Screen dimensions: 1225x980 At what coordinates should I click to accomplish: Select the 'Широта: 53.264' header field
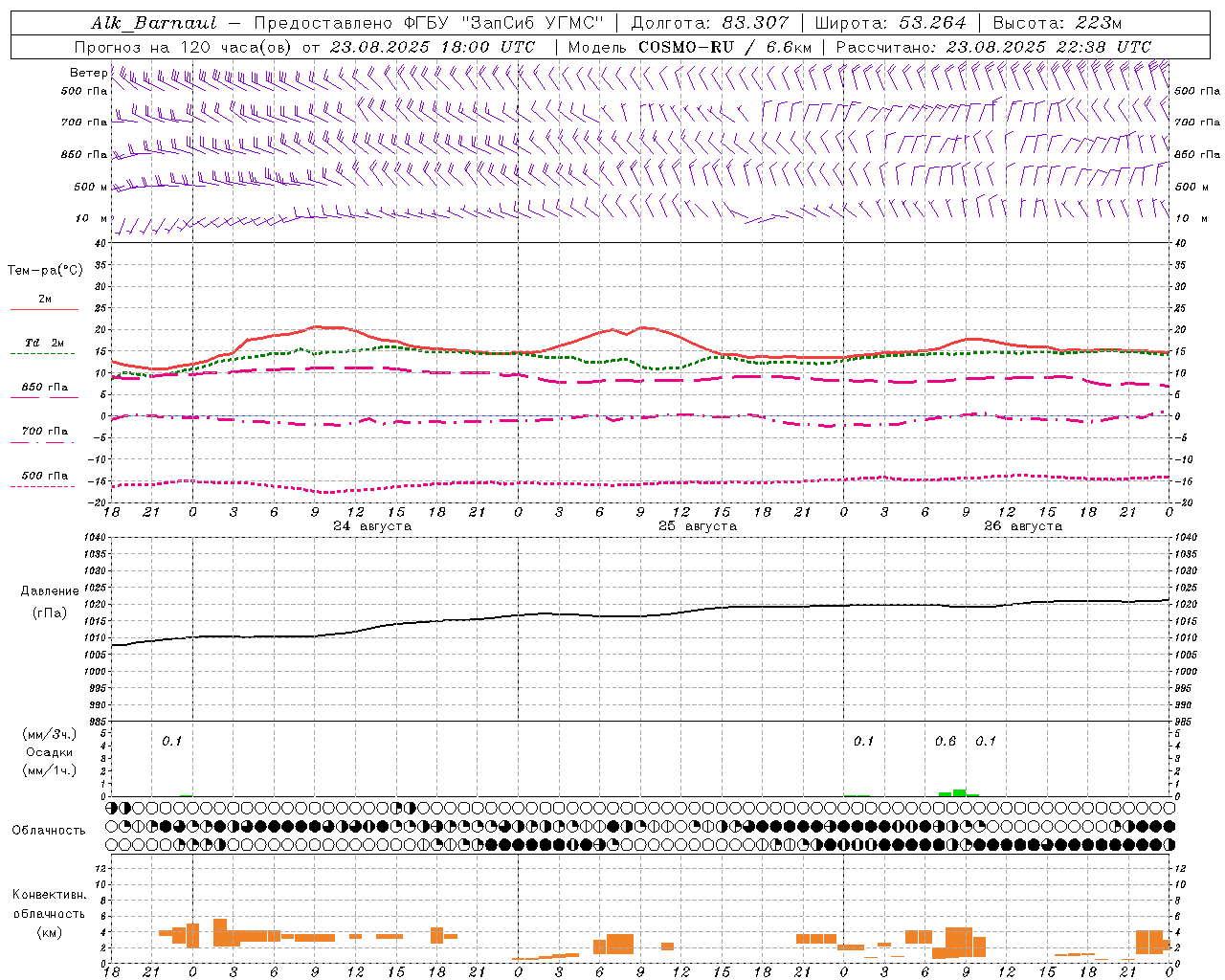pyautogui.click(x=890, y=23)
